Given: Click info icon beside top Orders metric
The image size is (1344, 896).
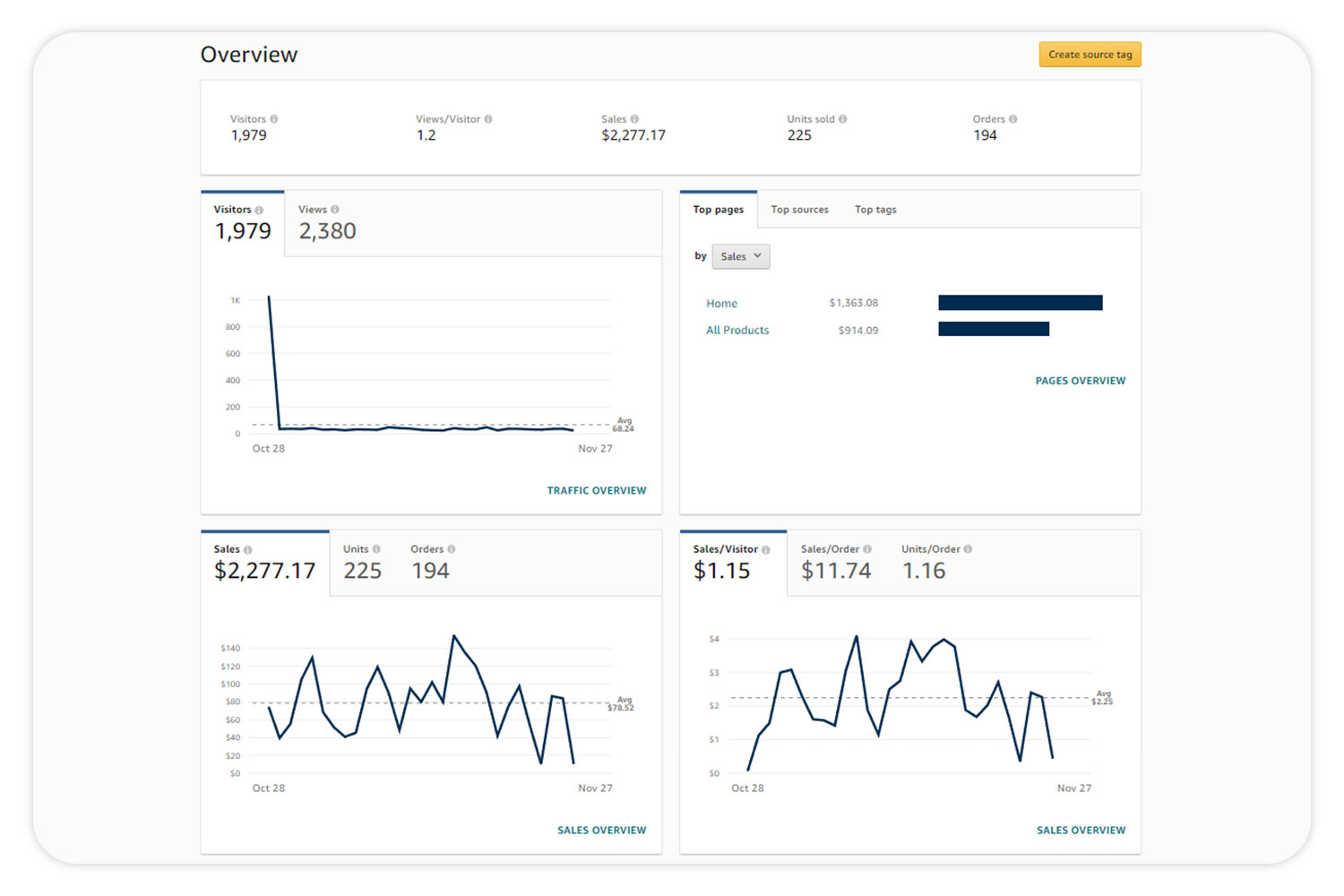Looking at the screenshot, I should point(1013,119).
